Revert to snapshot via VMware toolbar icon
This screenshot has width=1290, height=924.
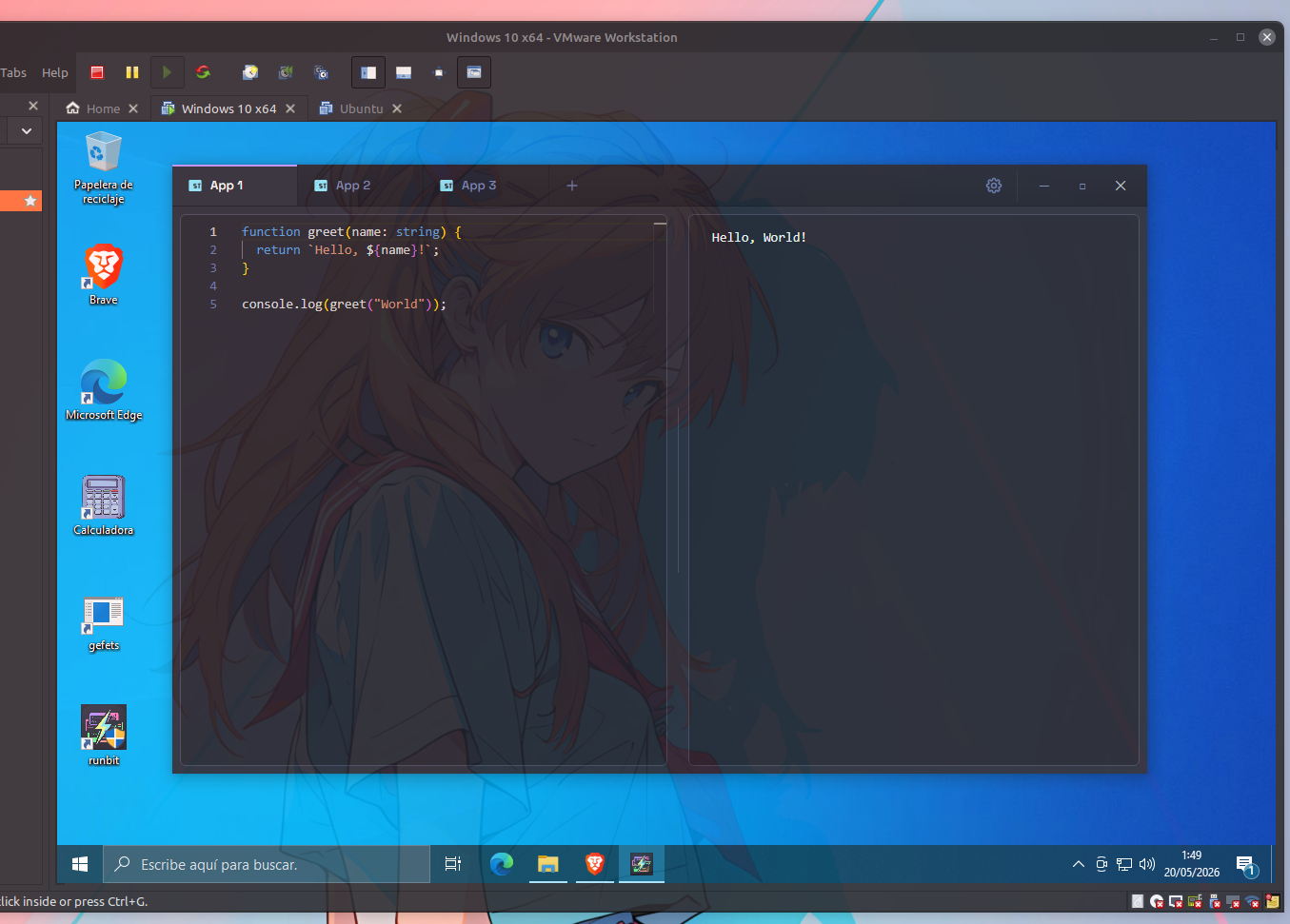pos(286,72)
